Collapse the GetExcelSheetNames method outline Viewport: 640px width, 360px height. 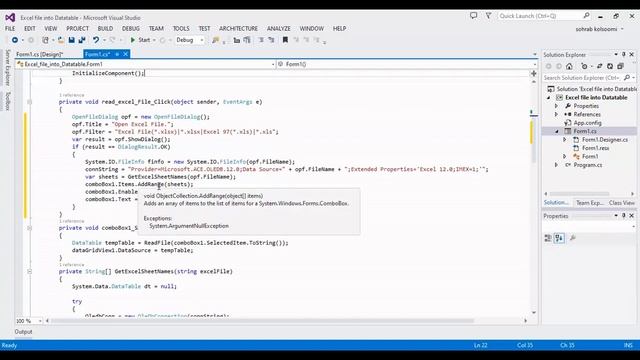pyautogui.click(x=29, y=271)
